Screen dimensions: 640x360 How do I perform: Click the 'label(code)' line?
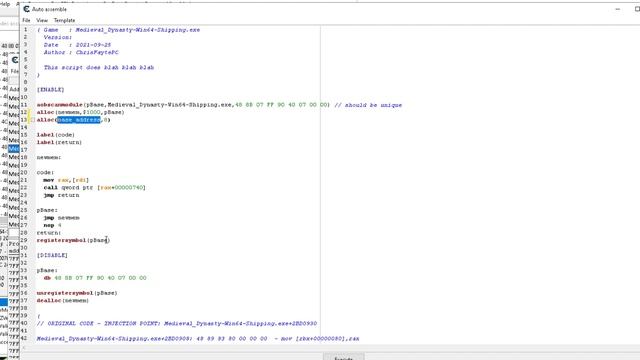[x=56, y=135]
